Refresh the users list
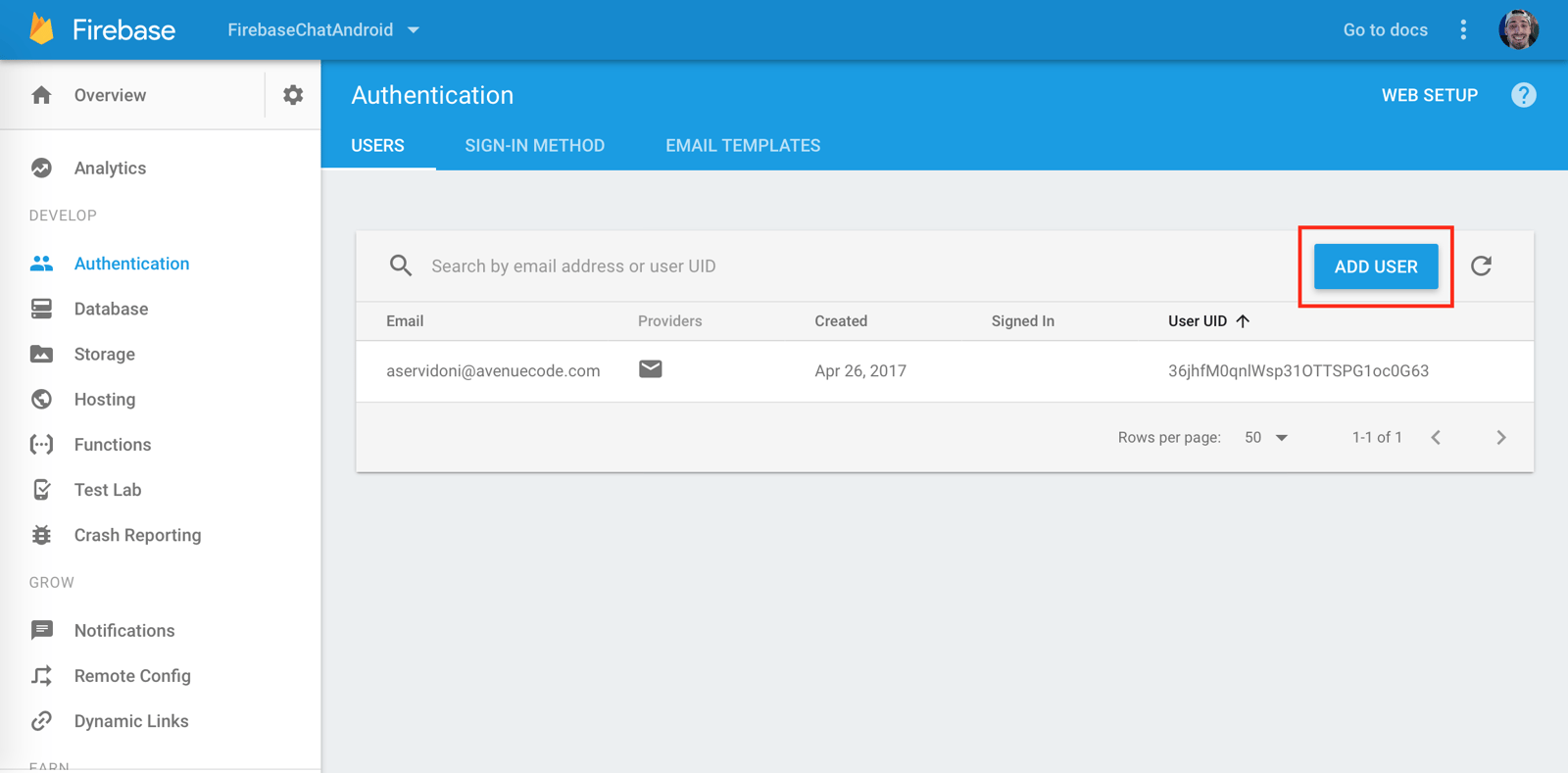The height and width of the screenshot is (773, 1568). pos(1481,266)
